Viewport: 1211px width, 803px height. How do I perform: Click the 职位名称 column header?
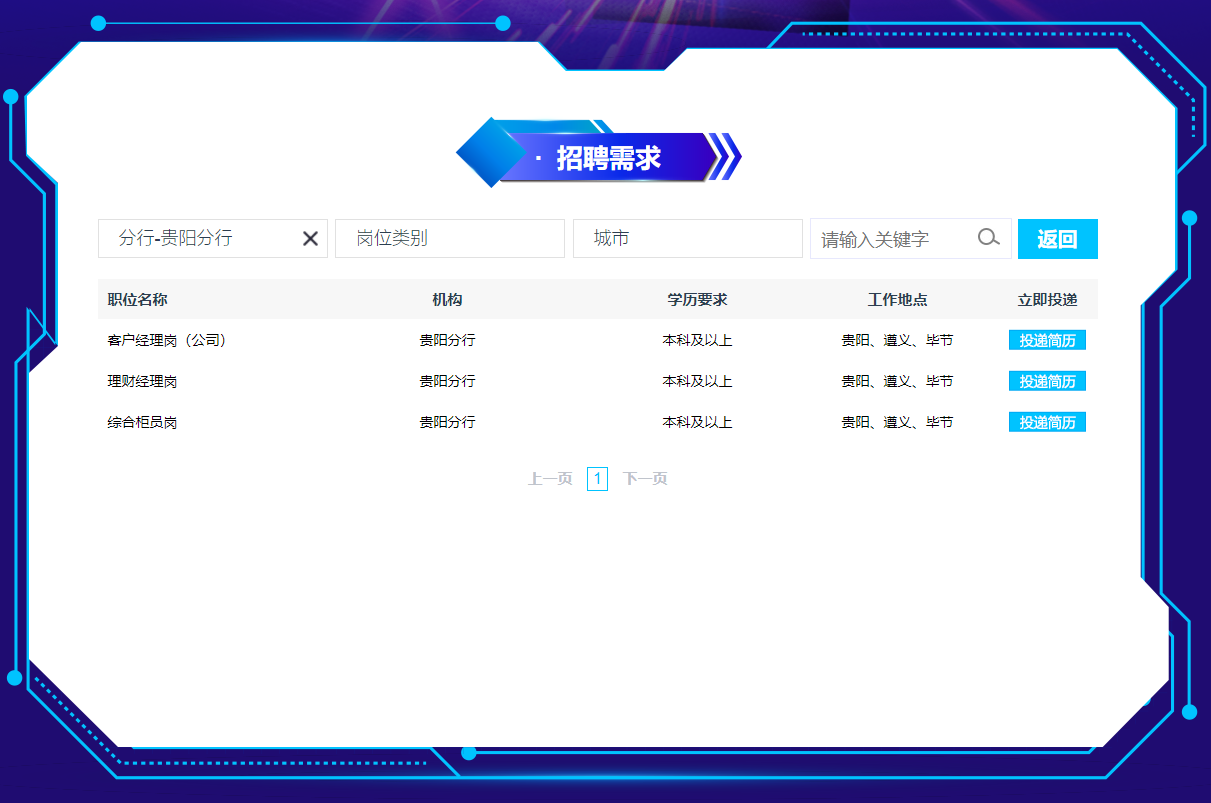click(137, 300)
